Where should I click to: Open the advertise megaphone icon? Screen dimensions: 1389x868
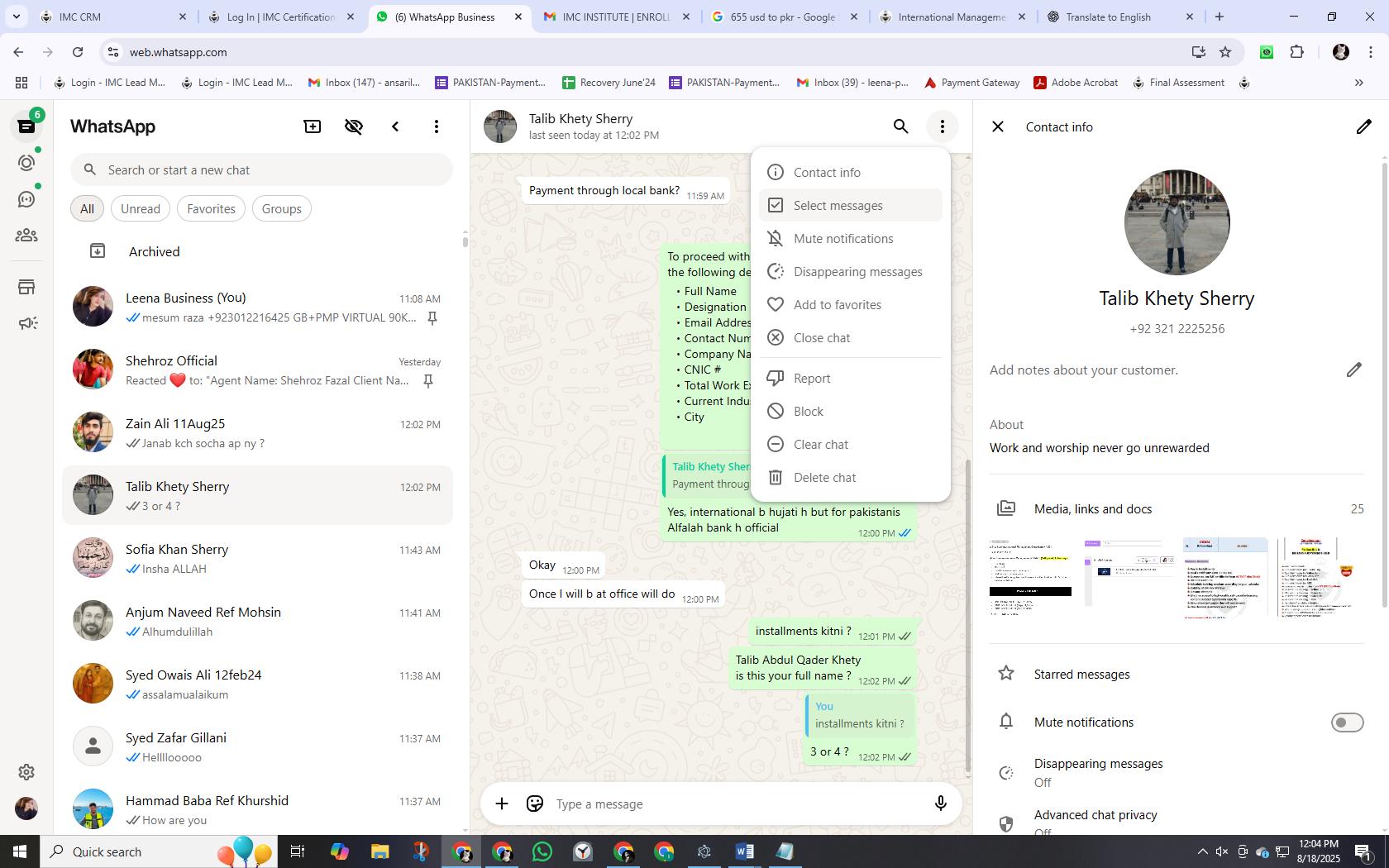(x=26, y=323)
